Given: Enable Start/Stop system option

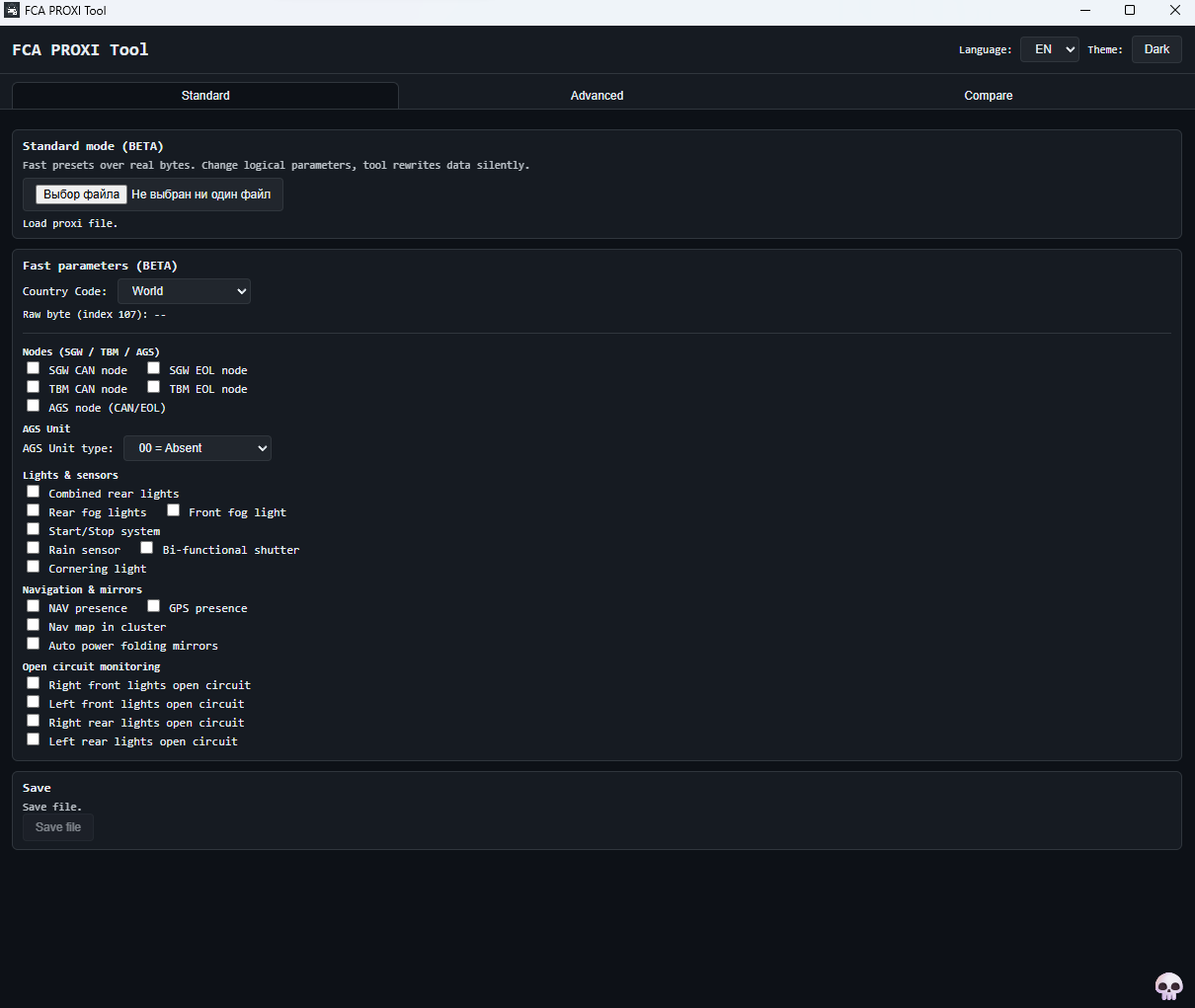Looking at the screenshot, I should click(x=34, y=529).
